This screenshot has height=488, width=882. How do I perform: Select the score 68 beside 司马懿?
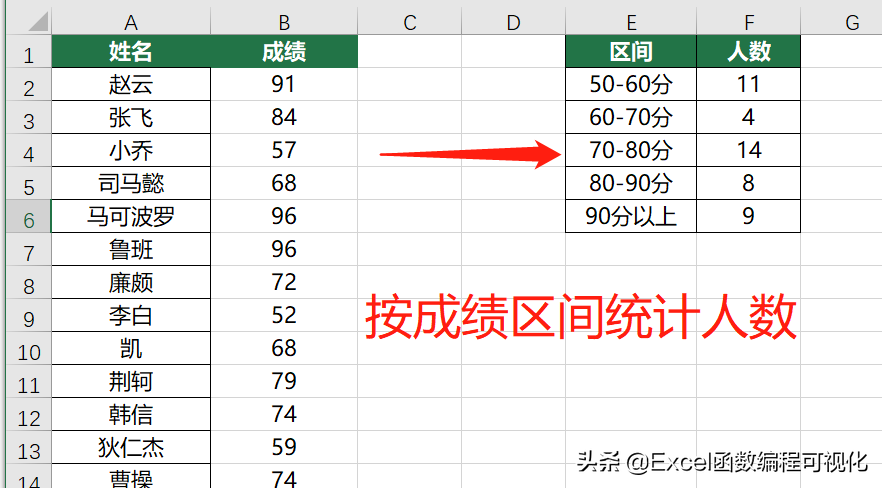[x=284, y=183]
